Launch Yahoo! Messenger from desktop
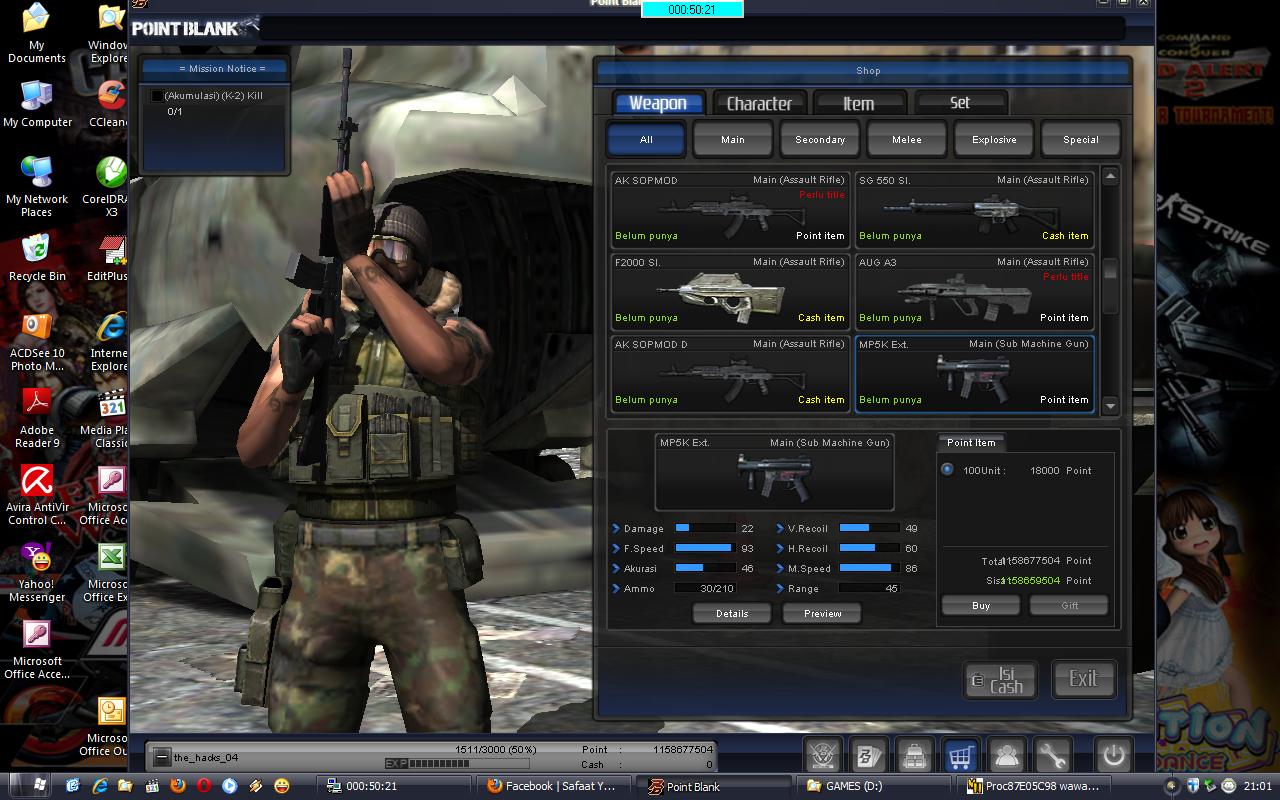The image size is (1280, 800). pyautogui.click(x=37, y=572)
